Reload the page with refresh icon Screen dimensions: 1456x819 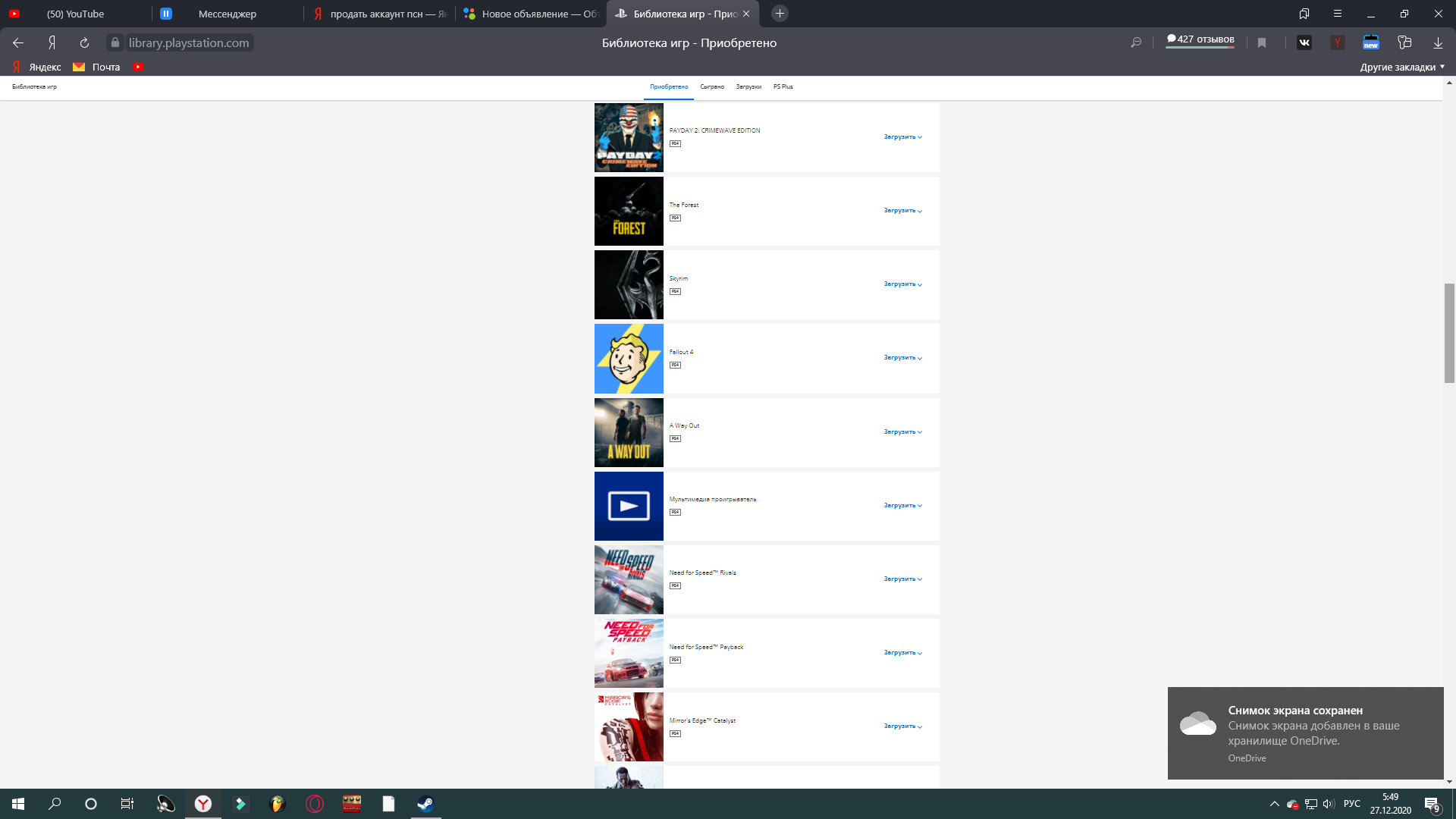(x=84, y=43)
